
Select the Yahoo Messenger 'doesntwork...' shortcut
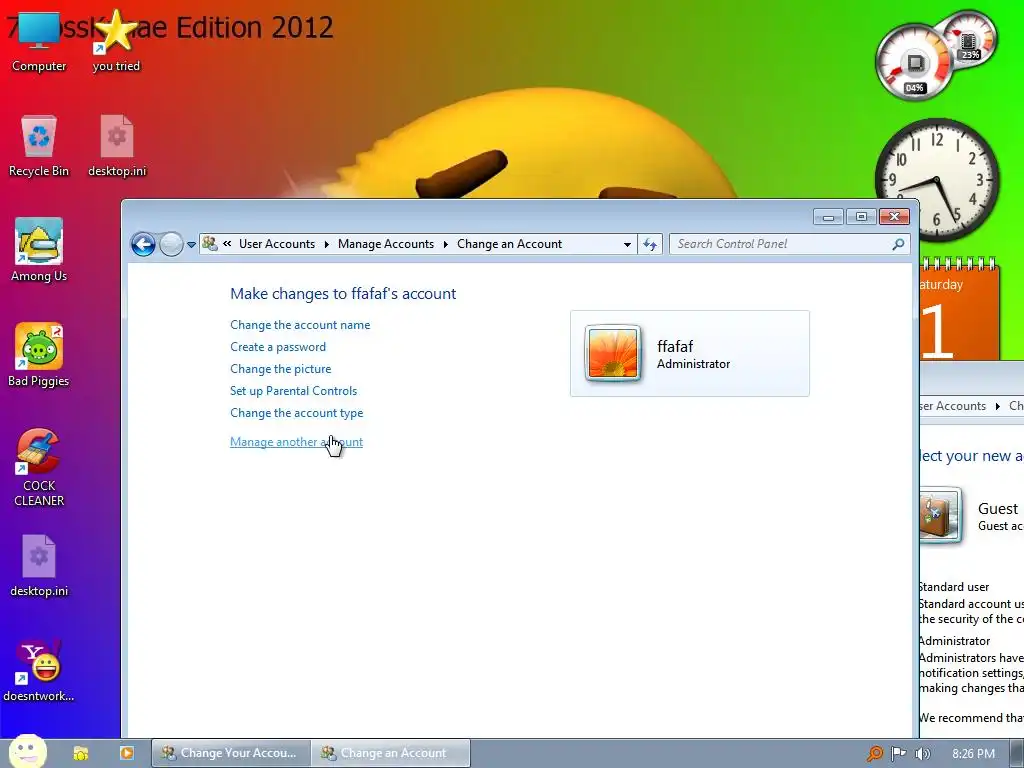coord(39,671)
